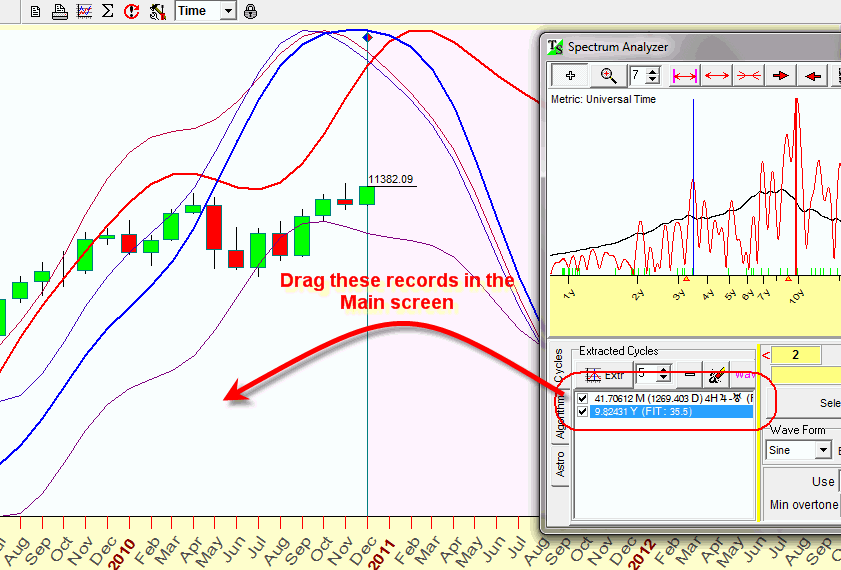Click the printer icon
The width and height of the screenshot is (841, 570).
point(59,11)
